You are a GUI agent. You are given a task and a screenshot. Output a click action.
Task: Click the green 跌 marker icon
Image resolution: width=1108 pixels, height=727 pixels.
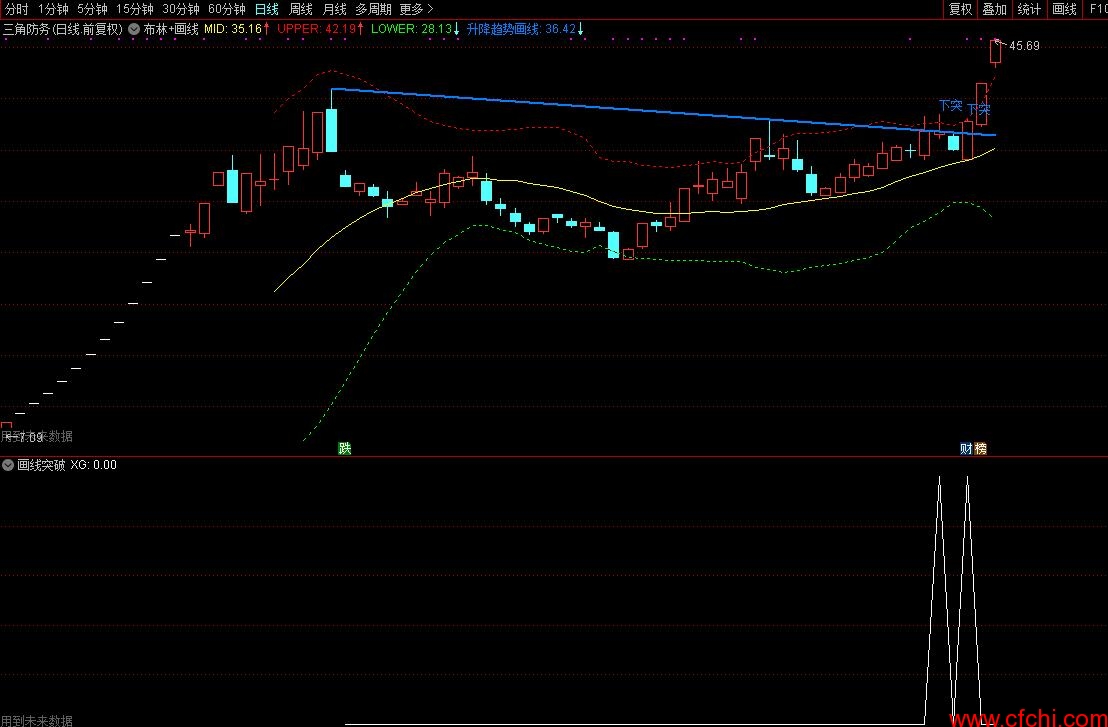click(345, 448)
